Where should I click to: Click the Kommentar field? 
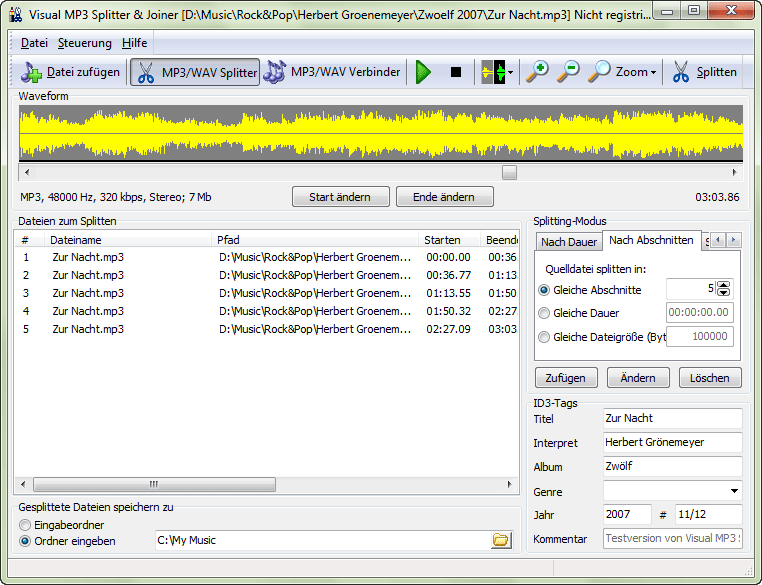pyautogui.click(x=673, y=538)
